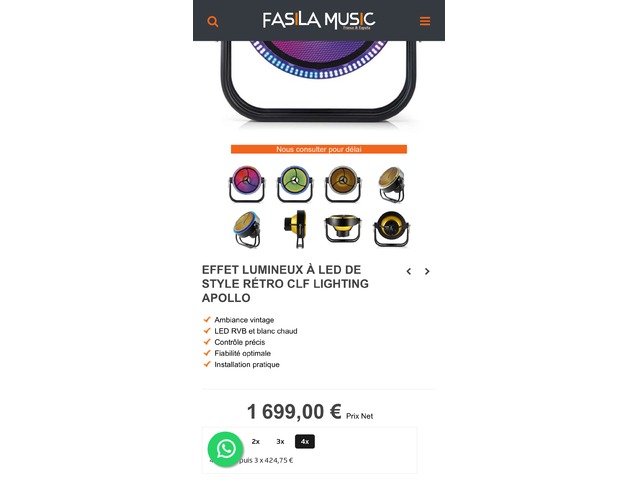Go to previous product arrow
This screenshot has width=640, height=480.
(409, 271)
